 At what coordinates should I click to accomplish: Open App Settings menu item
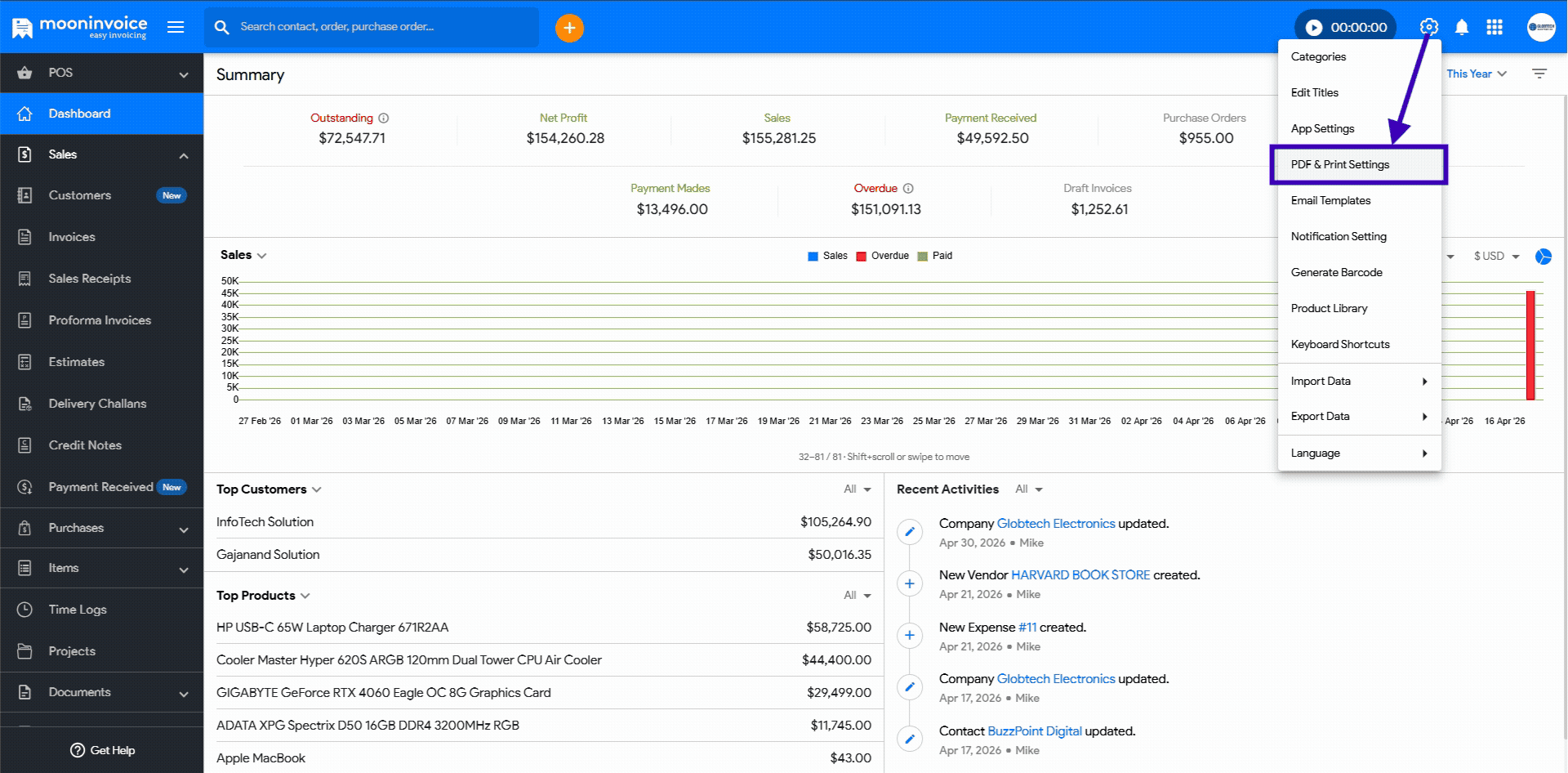pos(1359,128)
